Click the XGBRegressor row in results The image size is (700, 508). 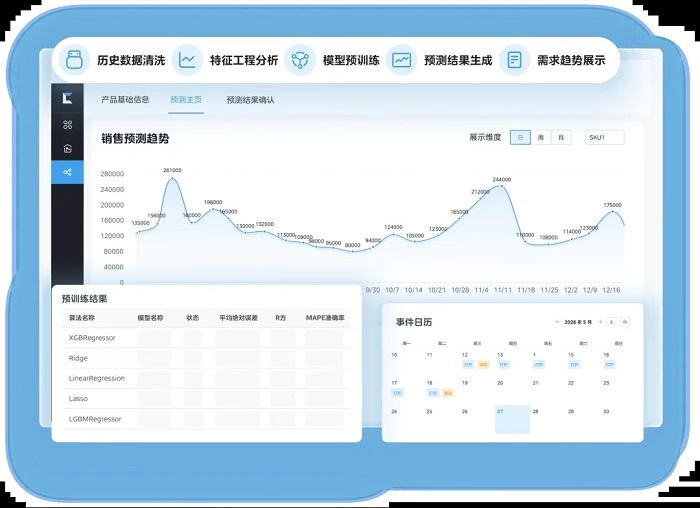tap(92, 338)
